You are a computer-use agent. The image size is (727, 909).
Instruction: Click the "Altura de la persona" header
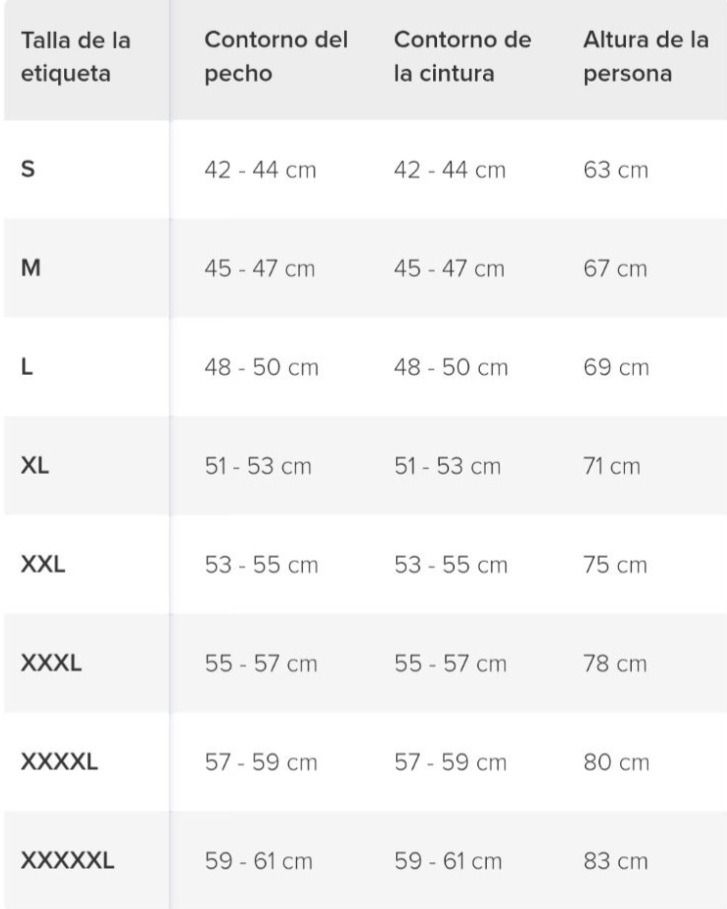[645, 59]
